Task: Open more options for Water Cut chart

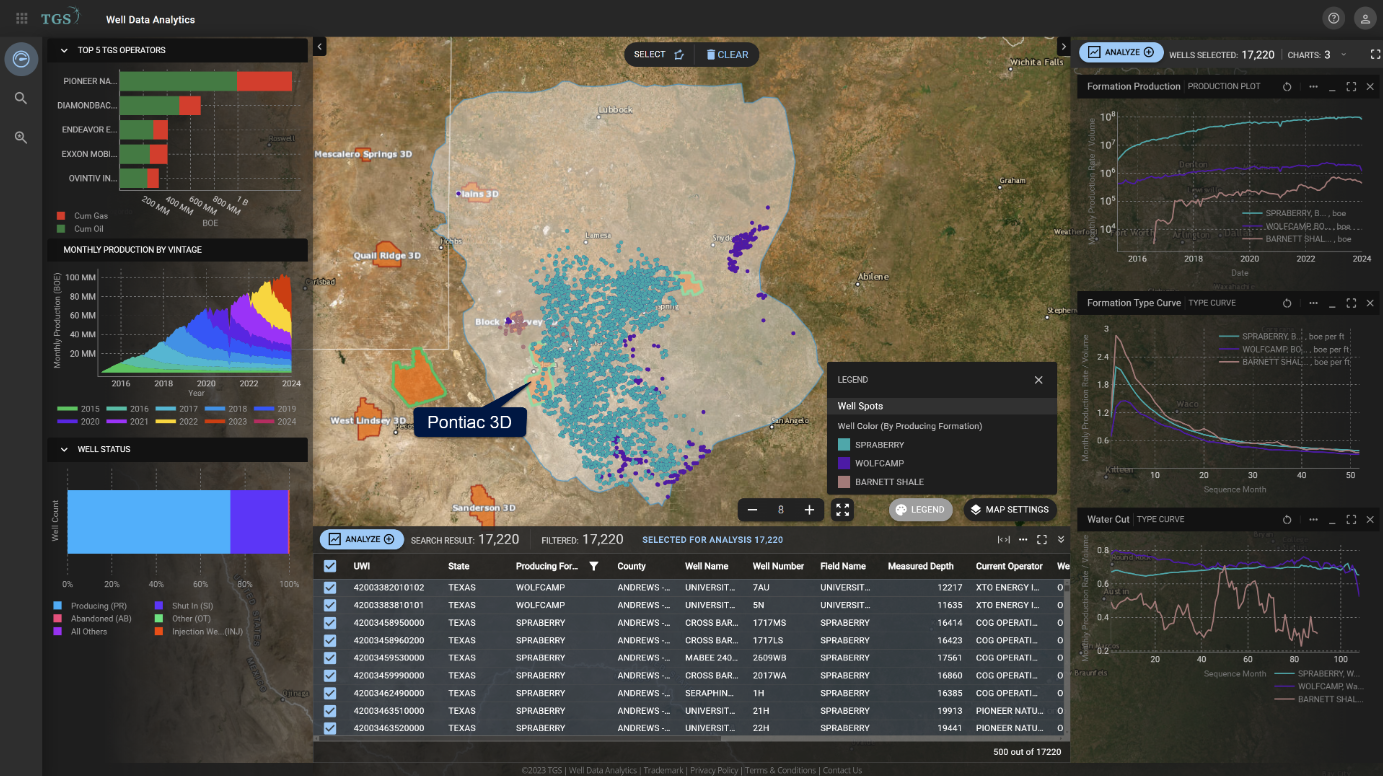Action: coord(1313,520)
